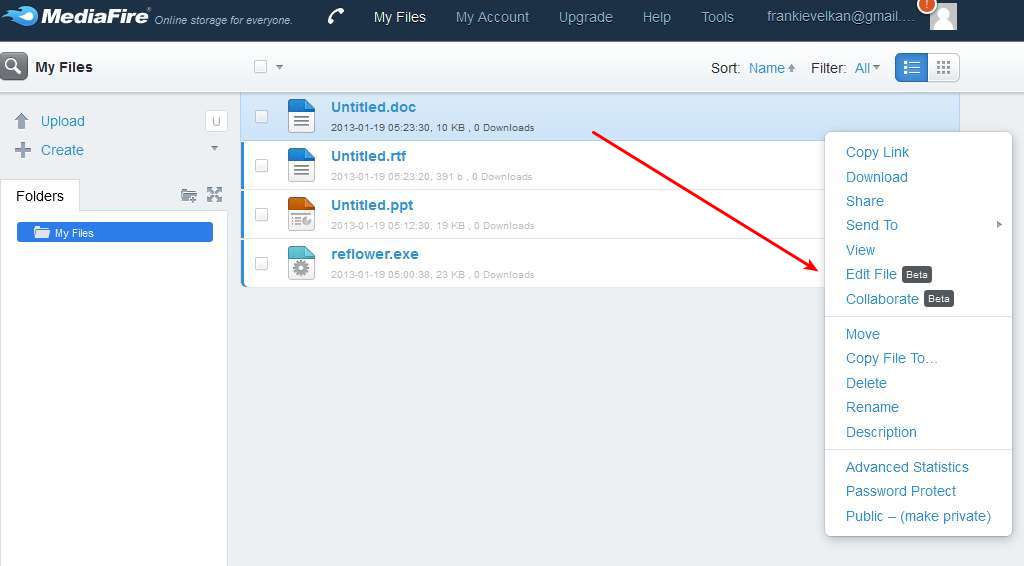The image size is (1024, 566).
Task: Choose Password Protect from context menu
Action: click(x=901, y=491)
